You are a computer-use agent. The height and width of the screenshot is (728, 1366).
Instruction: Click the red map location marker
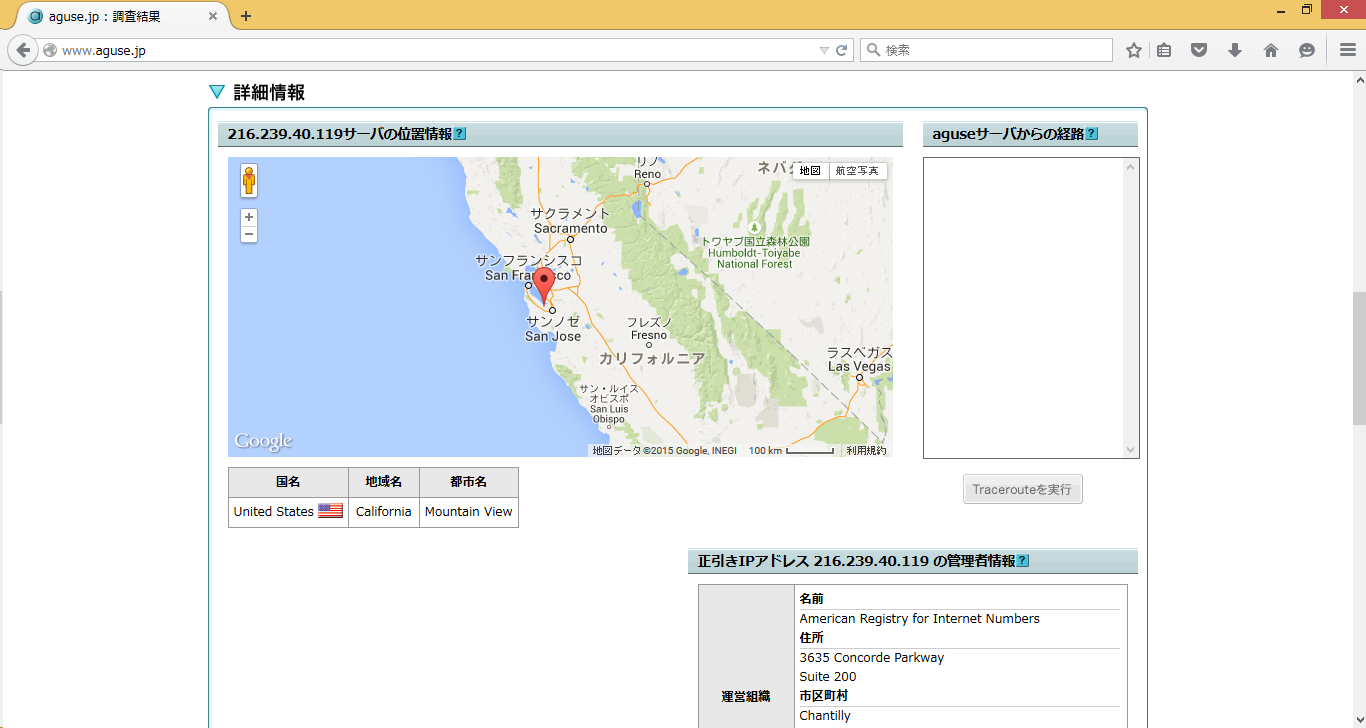tap(543, 285)
